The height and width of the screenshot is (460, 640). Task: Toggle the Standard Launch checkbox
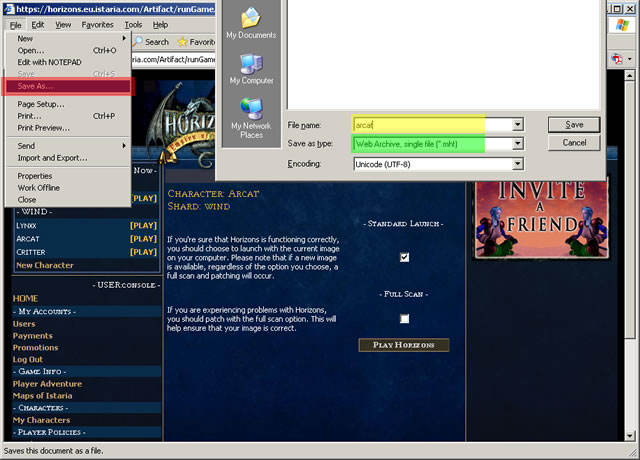[x=404, y=257]
